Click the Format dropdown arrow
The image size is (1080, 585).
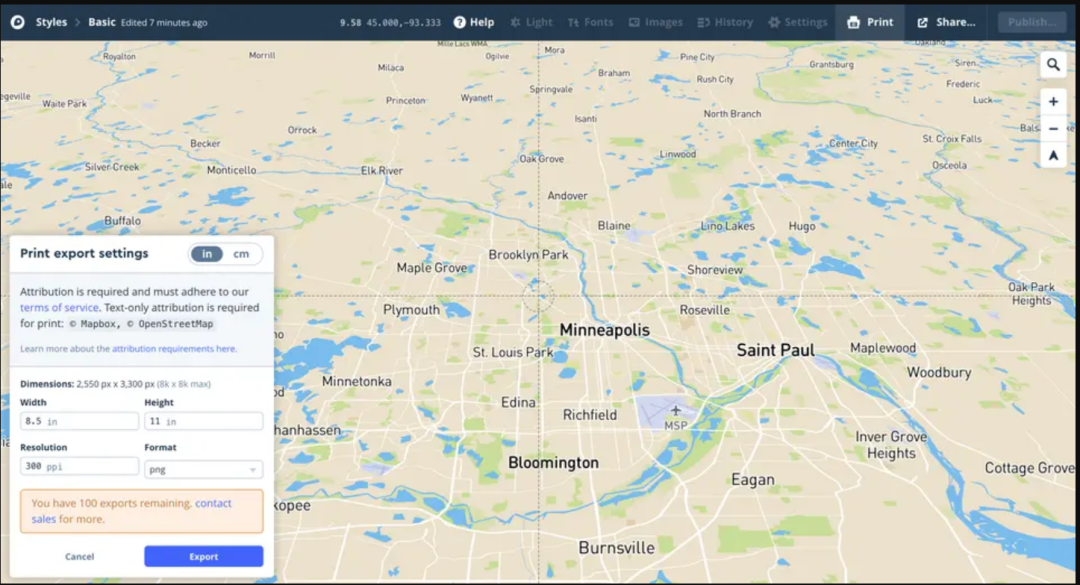(x=253, y=470)
